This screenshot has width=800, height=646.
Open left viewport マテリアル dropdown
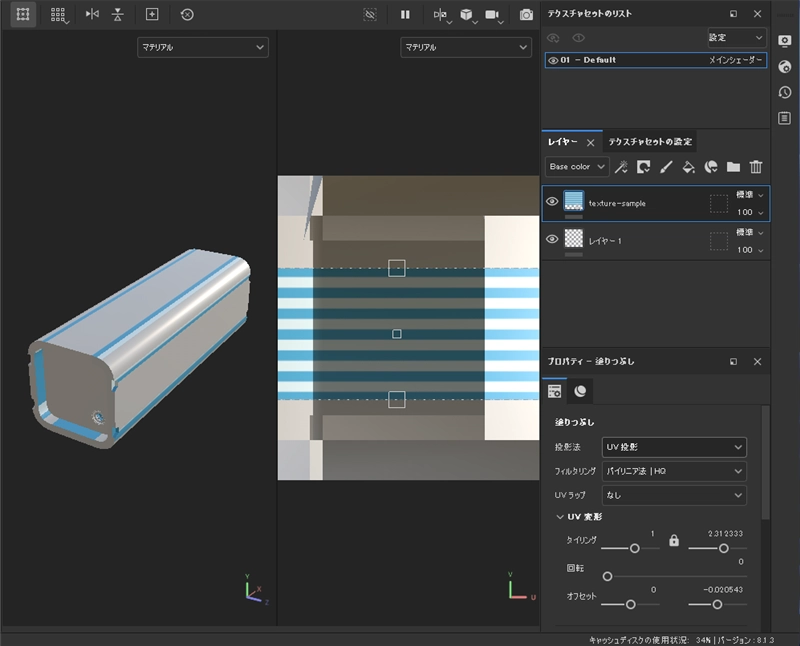coord(203,47)
